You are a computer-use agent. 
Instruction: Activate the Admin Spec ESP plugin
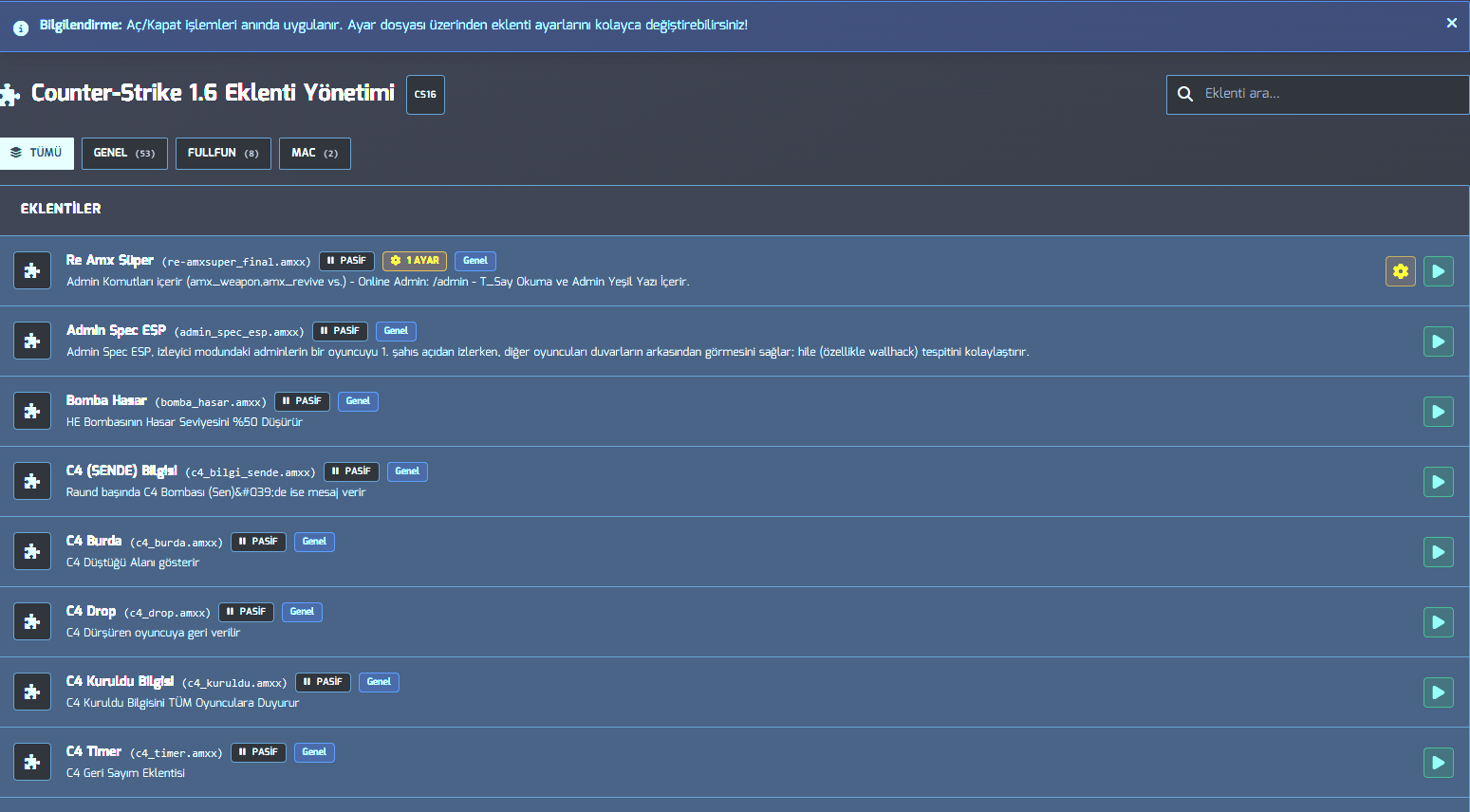click(1439, 341)
